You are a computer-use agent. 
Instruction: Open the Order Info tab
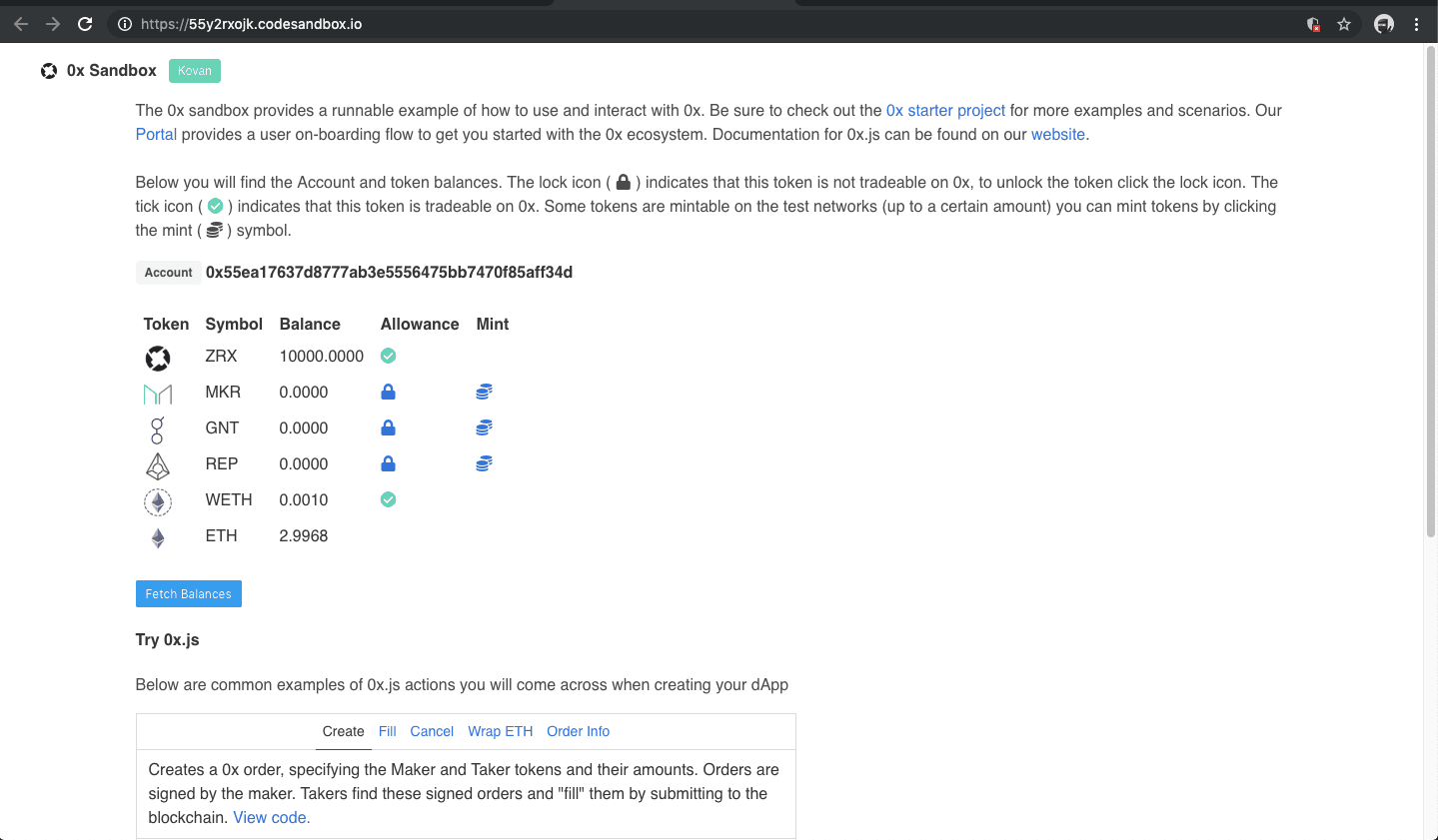click(579, 731)
